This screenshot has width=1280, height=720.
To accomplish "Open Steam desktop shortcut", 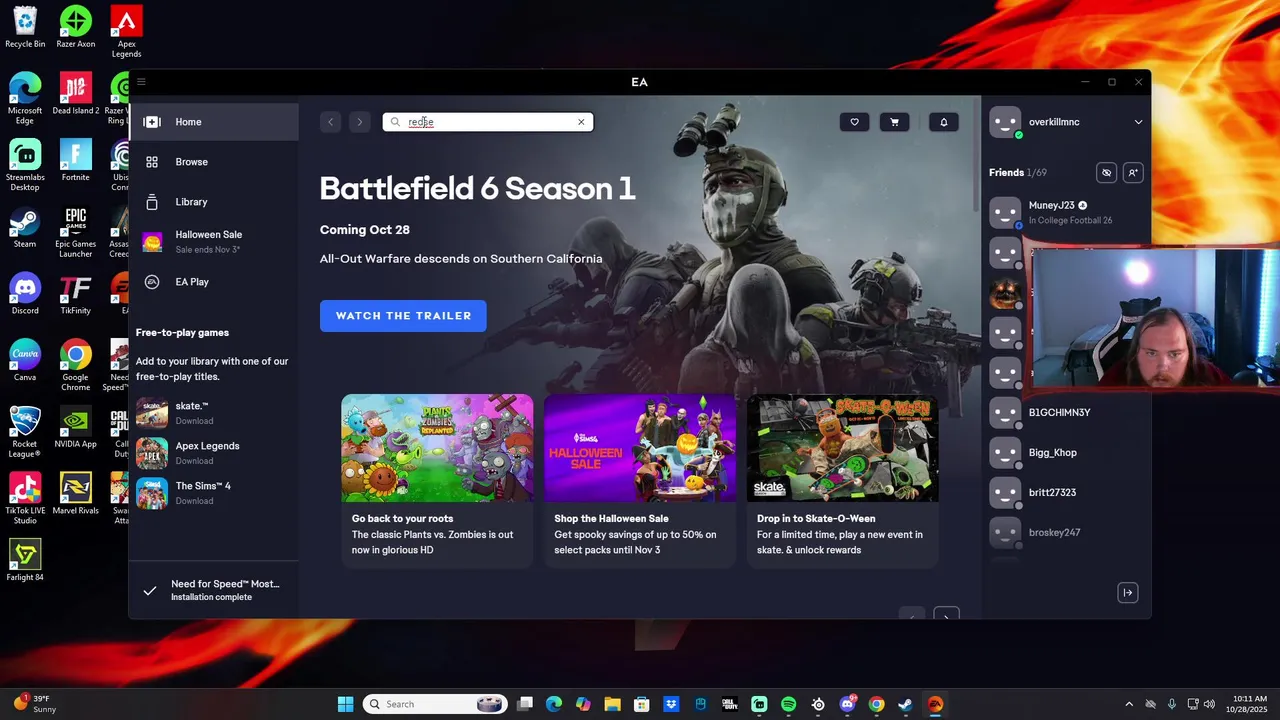I will pos(25,227).
